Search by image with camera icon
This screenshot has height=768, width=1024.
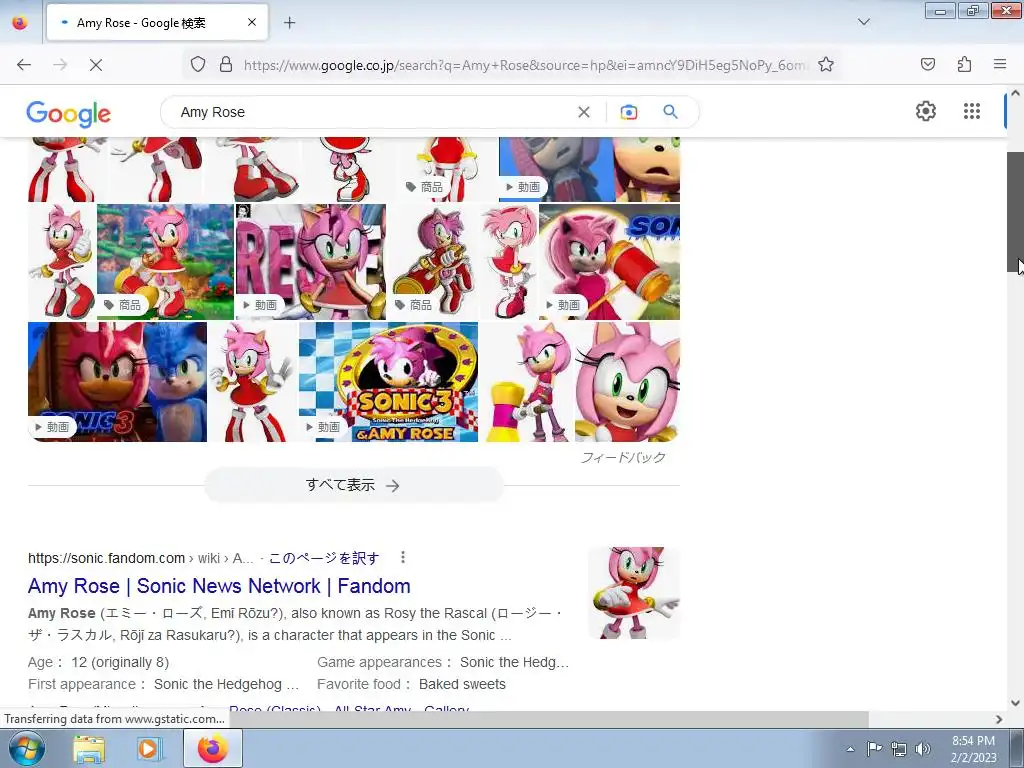[628, 112]
